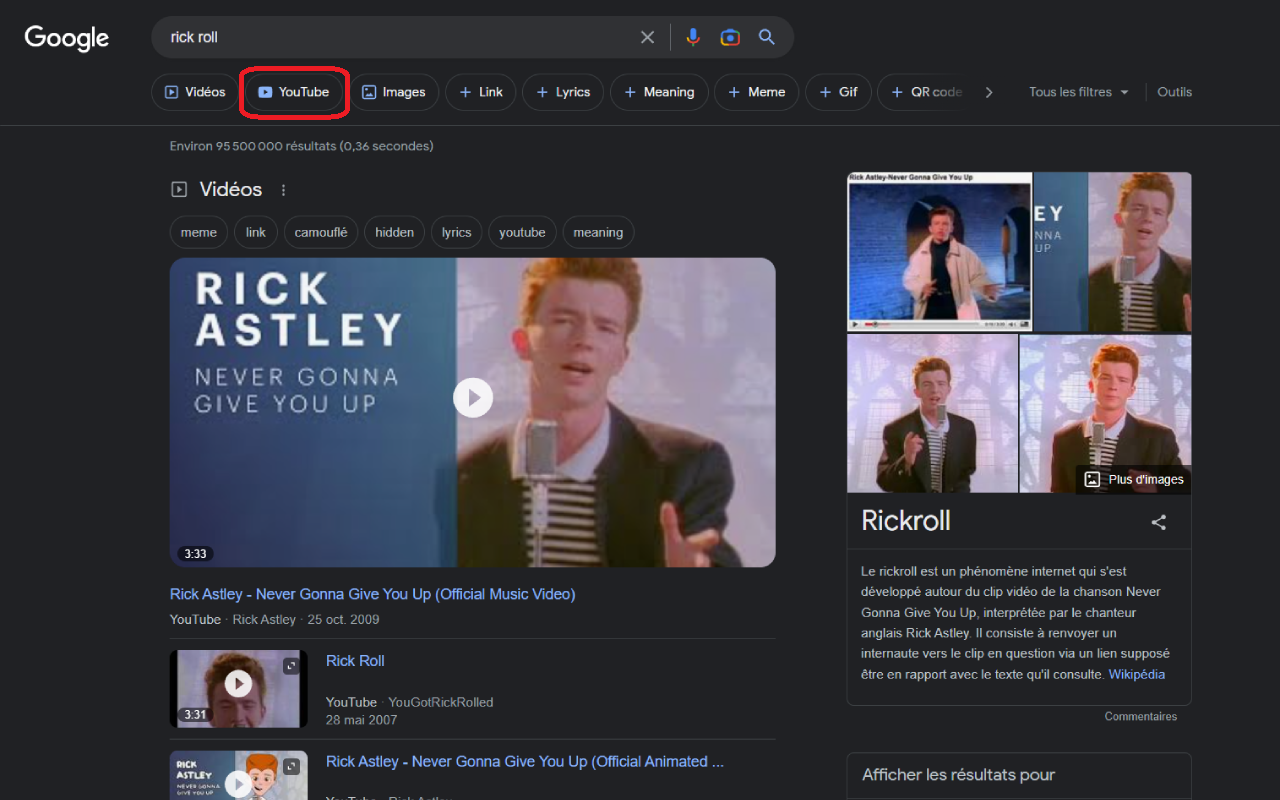Open the top-left knowledge panel image with trench coat
The height and width of the screenshot is (800, 1280).
939,251
